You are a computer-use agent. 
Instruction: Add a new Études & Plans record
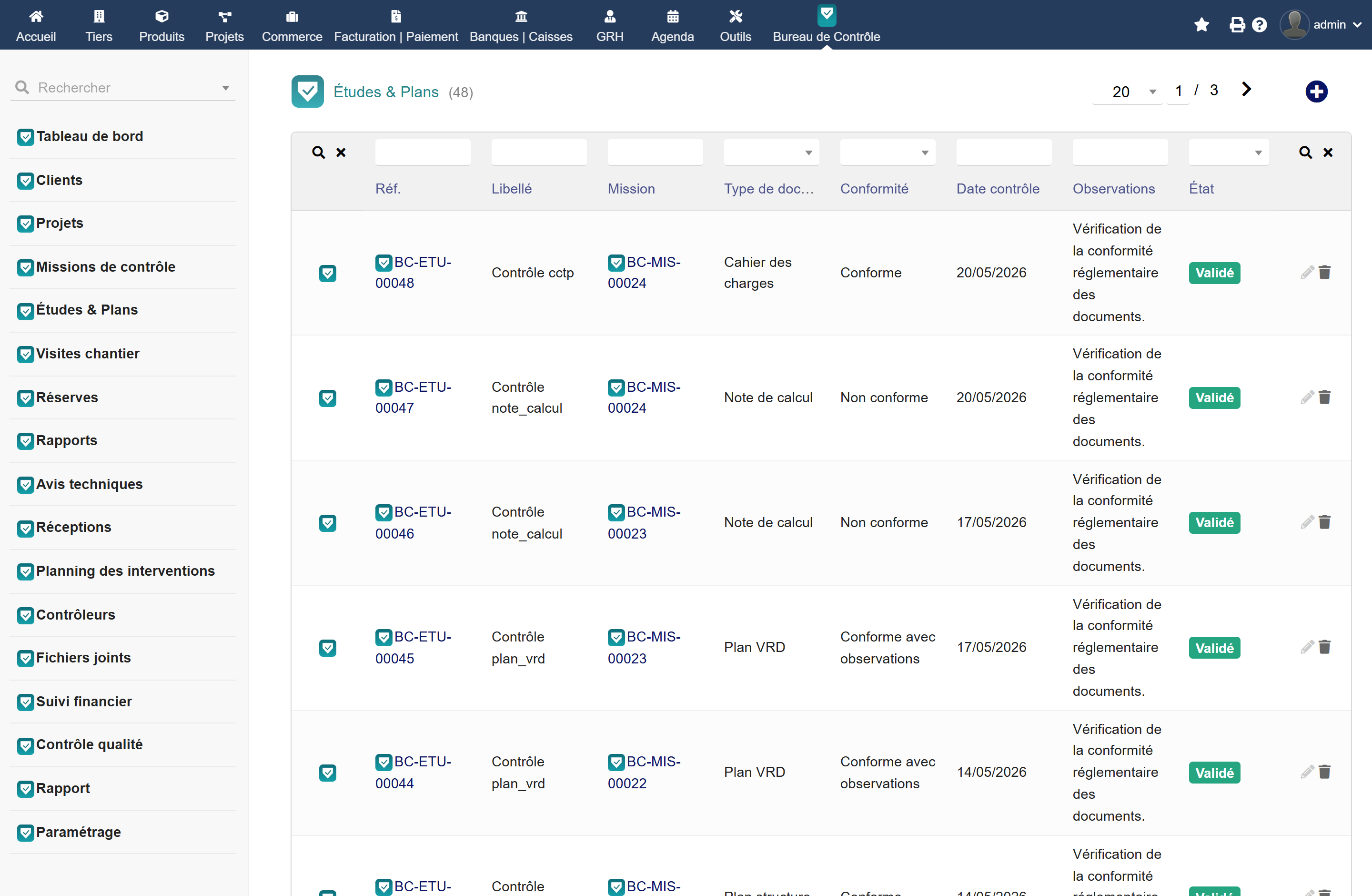(x=1316, y=92)
